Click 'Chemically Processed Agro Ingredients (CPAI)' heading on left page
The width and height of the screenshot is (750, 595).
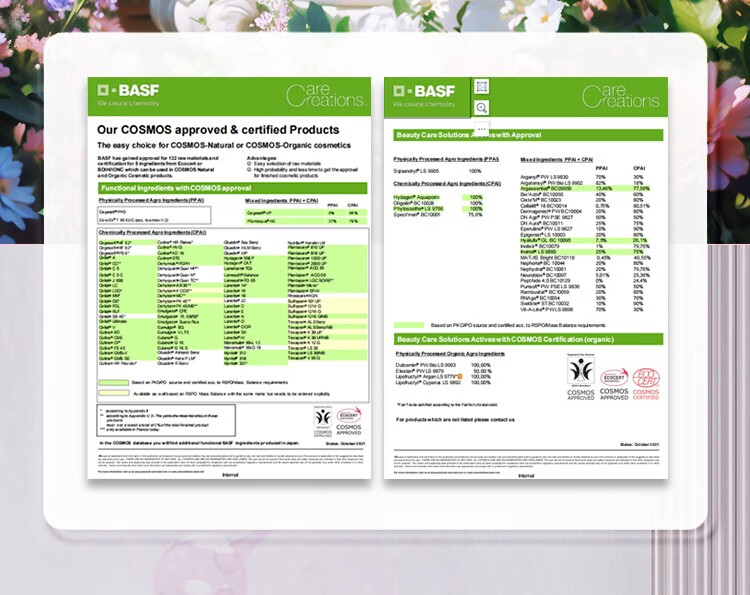(x=152, y=232)
